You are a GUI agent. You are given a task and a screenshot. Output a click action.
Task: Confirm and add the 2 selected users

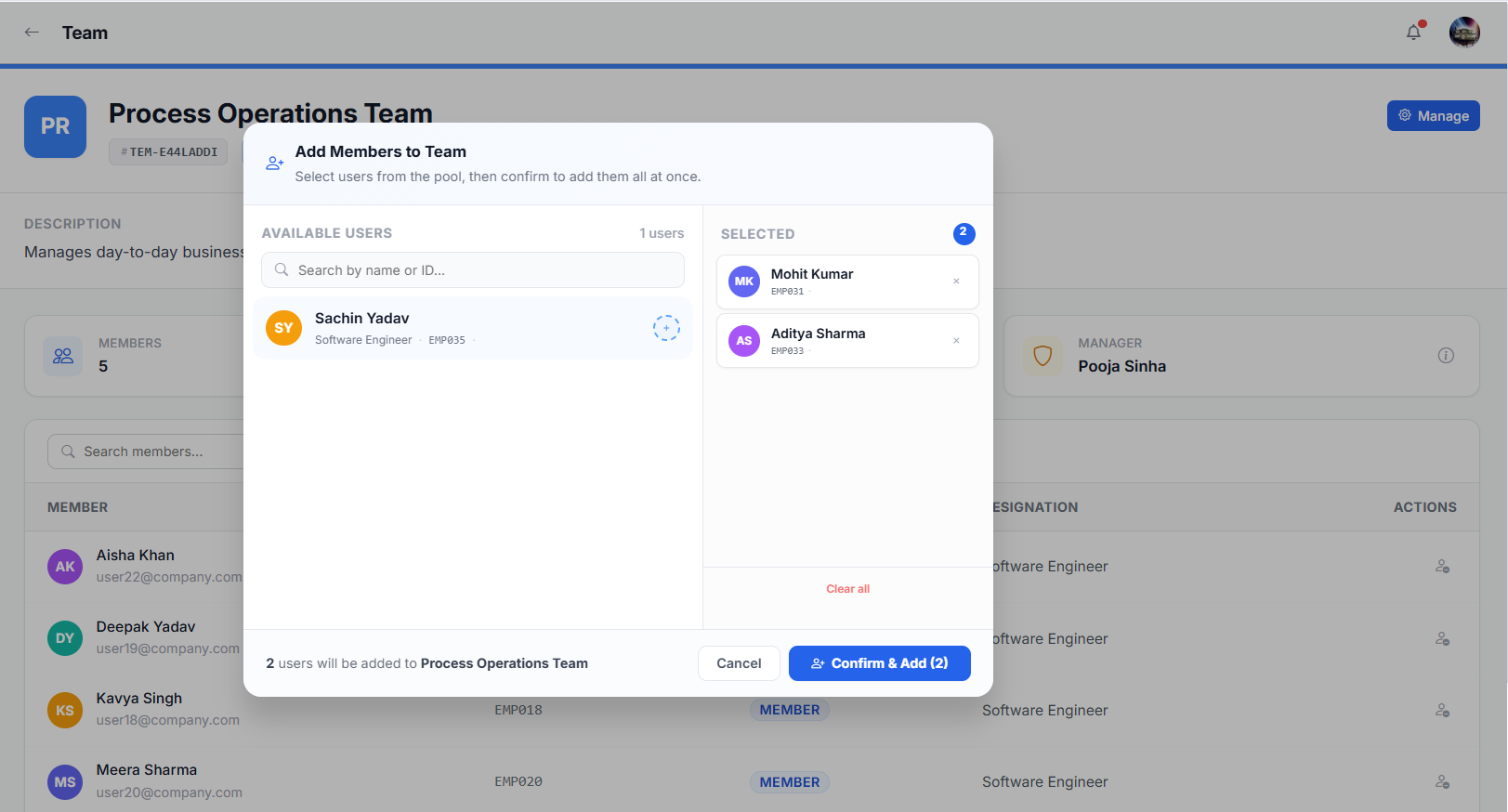[x=879, y=663]
